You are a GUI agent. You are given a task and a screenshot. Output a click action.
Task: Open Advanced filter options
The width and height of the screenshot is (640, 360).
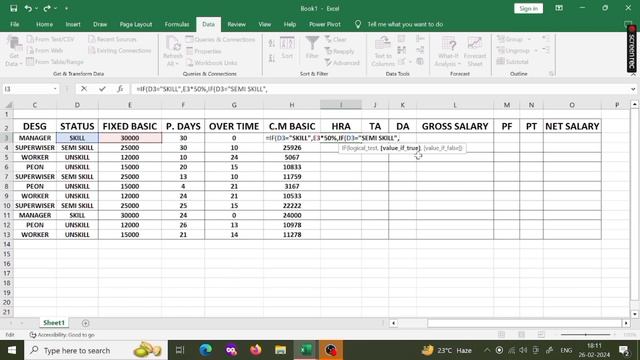[x=342, y=63]
